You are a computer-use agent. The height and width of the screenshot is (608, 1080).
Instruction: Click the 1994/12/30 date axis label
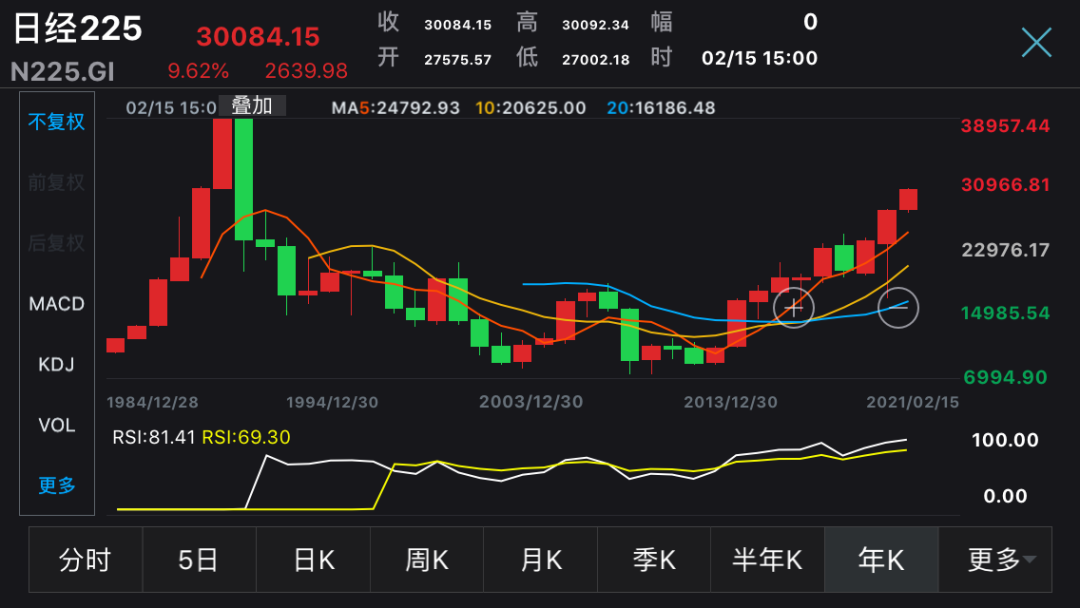[x=332, y=402]
